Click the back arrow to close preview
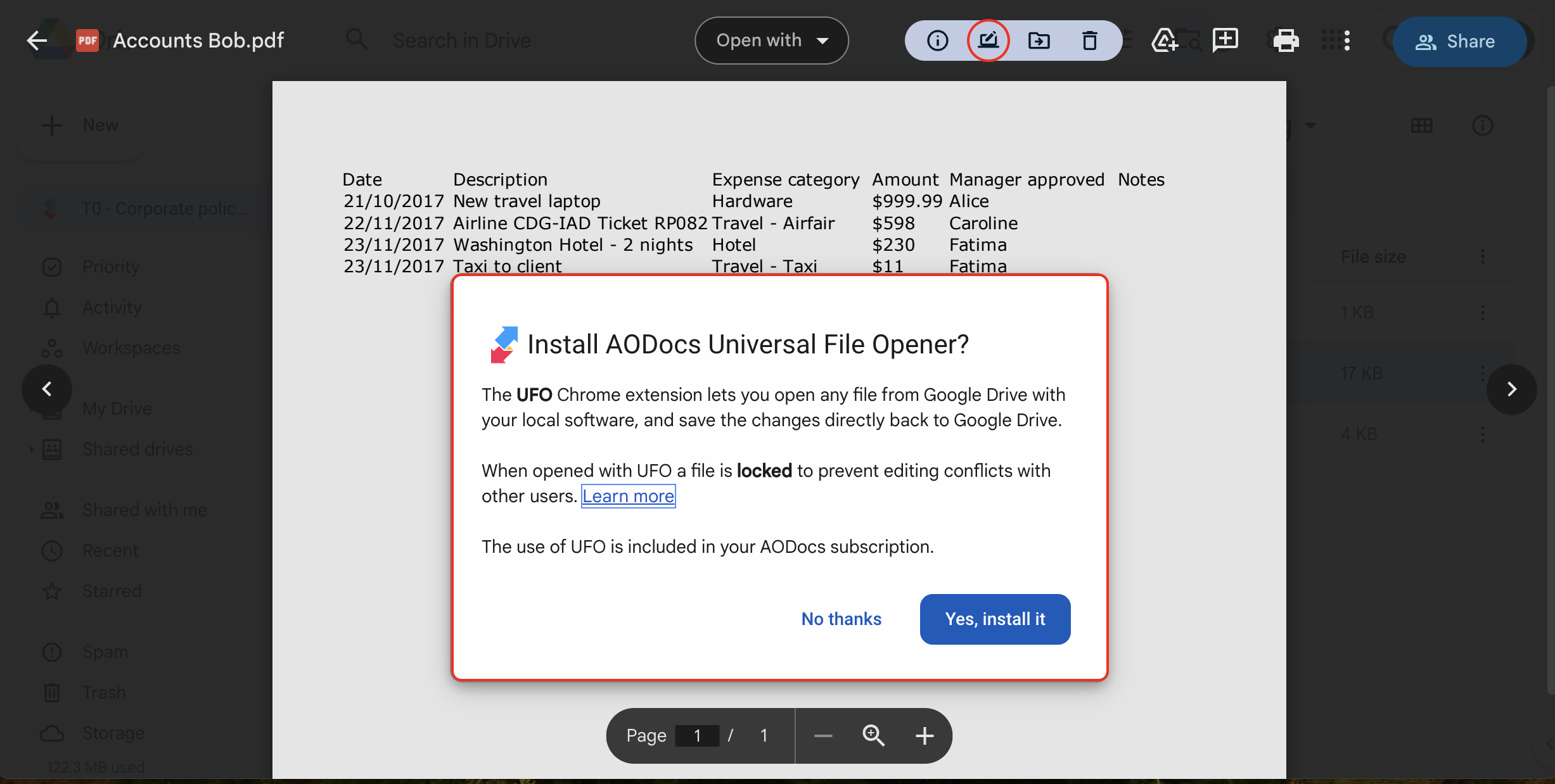1555x784 pixels. [37, 41]
